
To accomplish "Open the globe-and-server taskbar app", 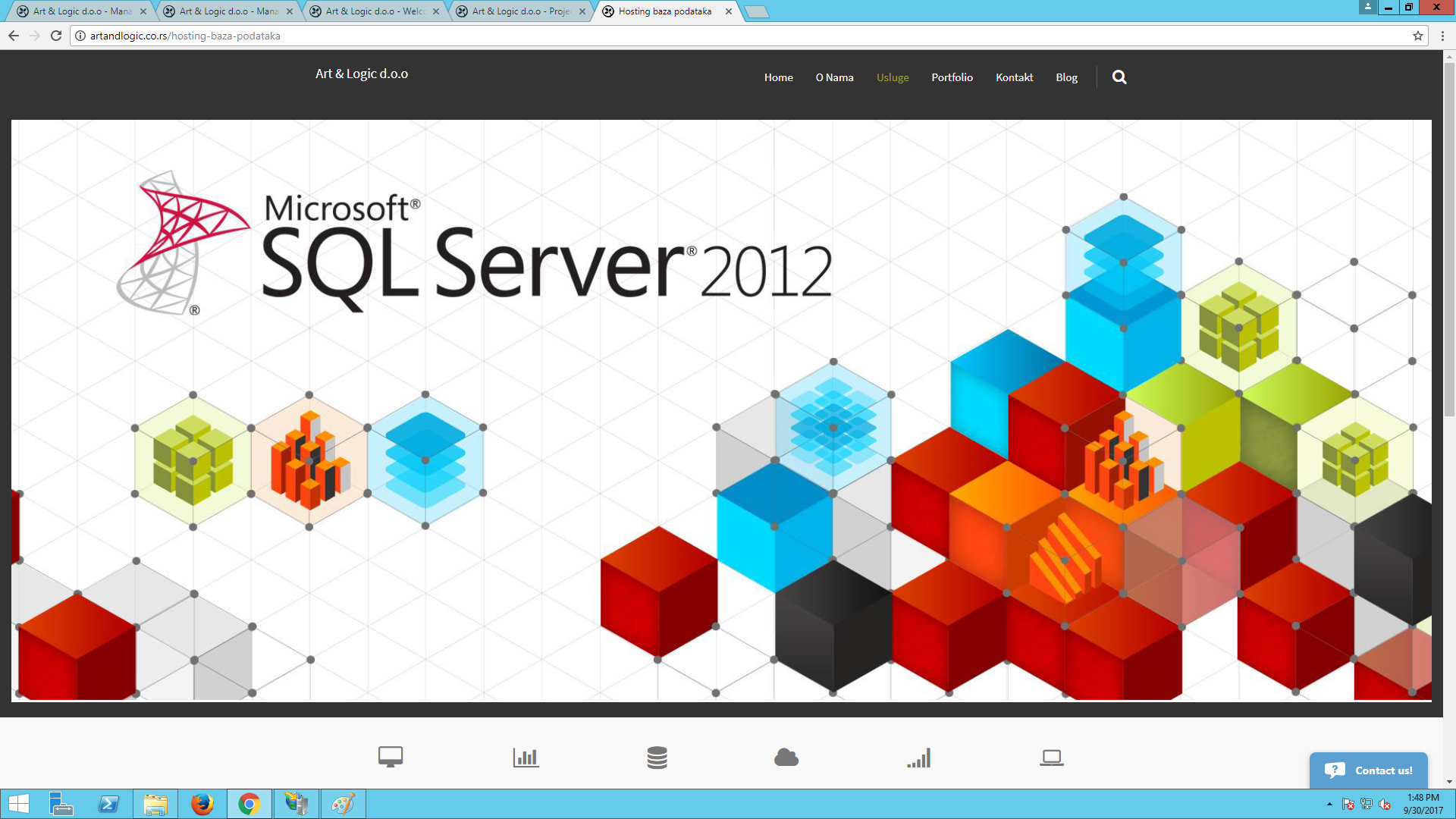I will pos(297,804).
